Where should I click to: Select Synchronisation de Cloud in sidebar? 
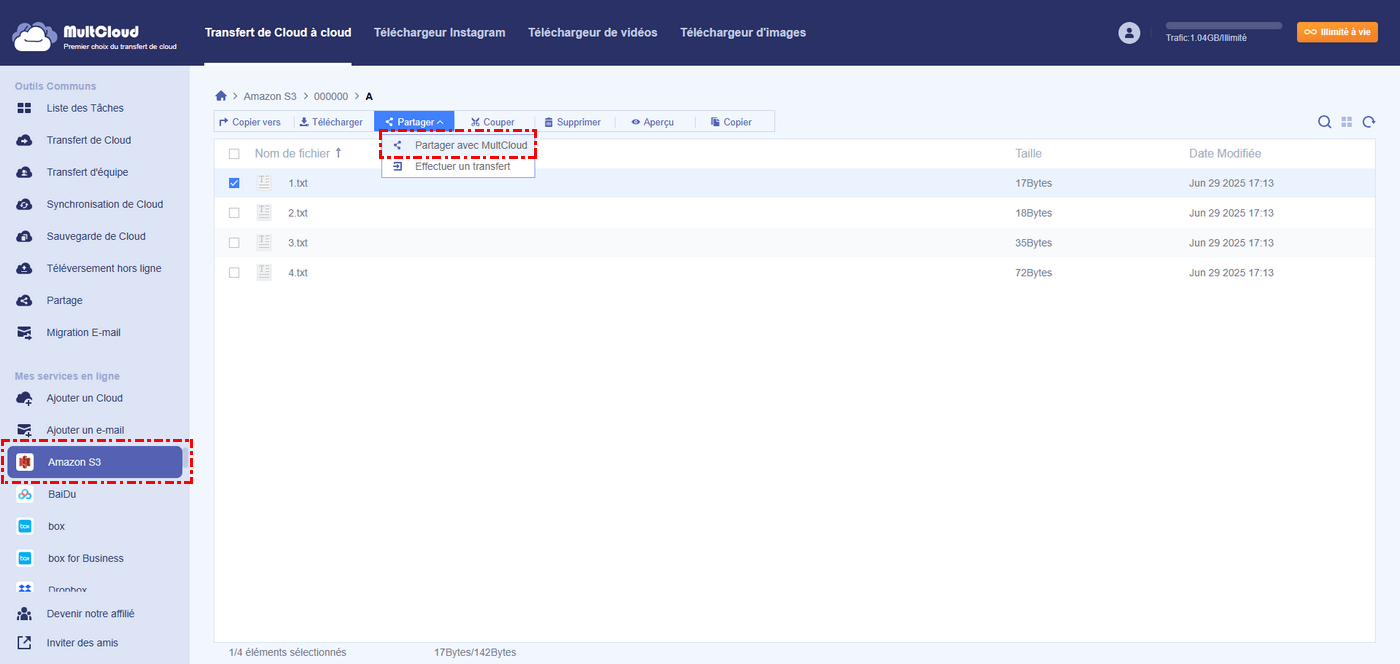(104, 204)
